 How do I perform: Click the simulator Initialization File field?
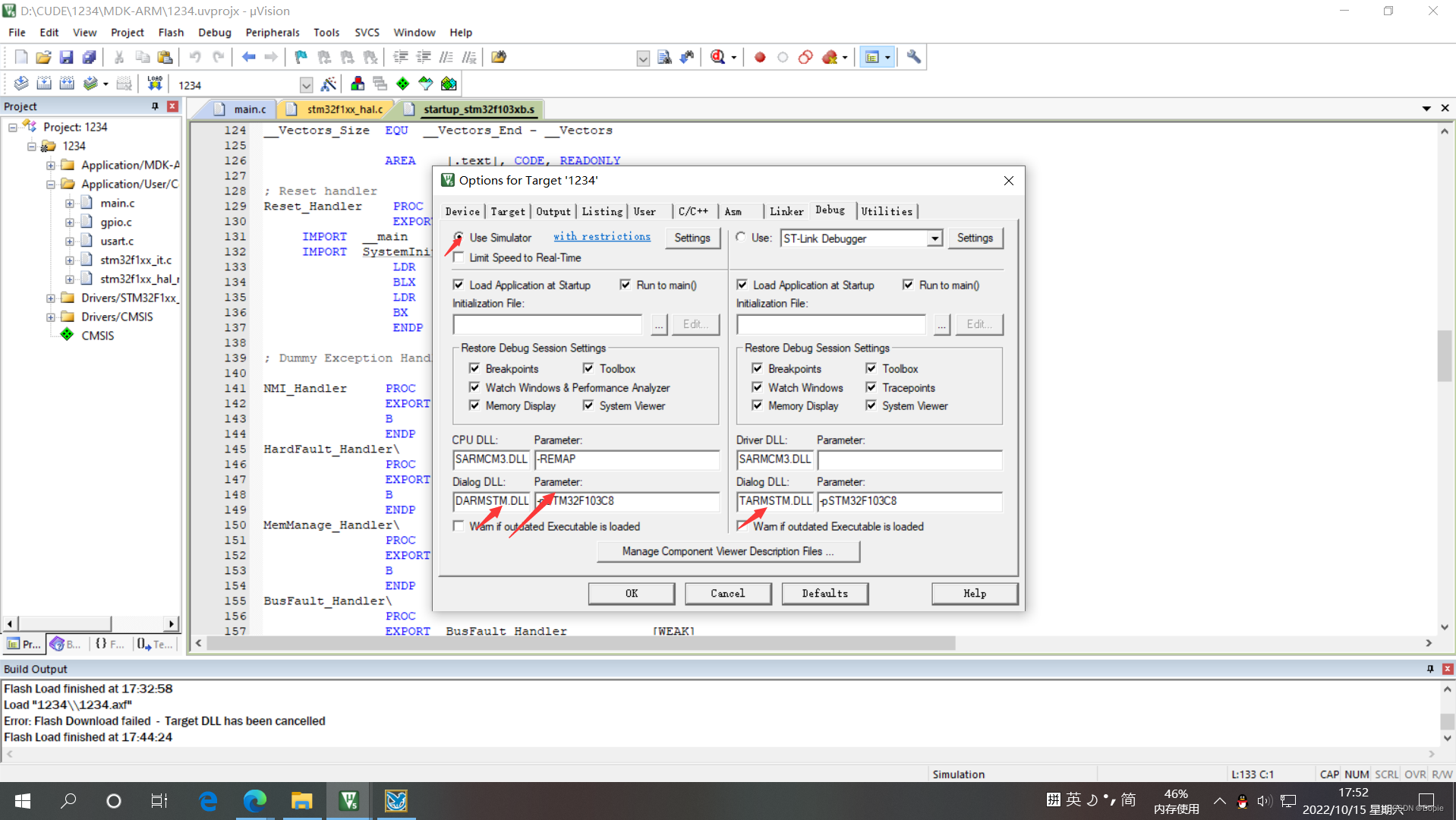547,324
